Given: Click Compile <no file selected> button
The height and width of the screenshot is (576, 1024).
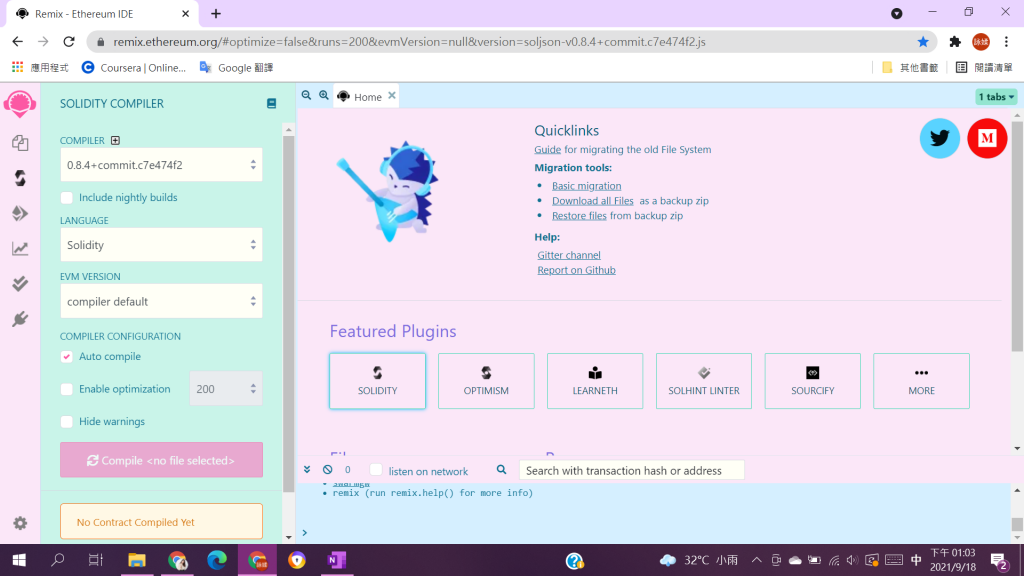Looking at the screenshot, I should (161, 460).
